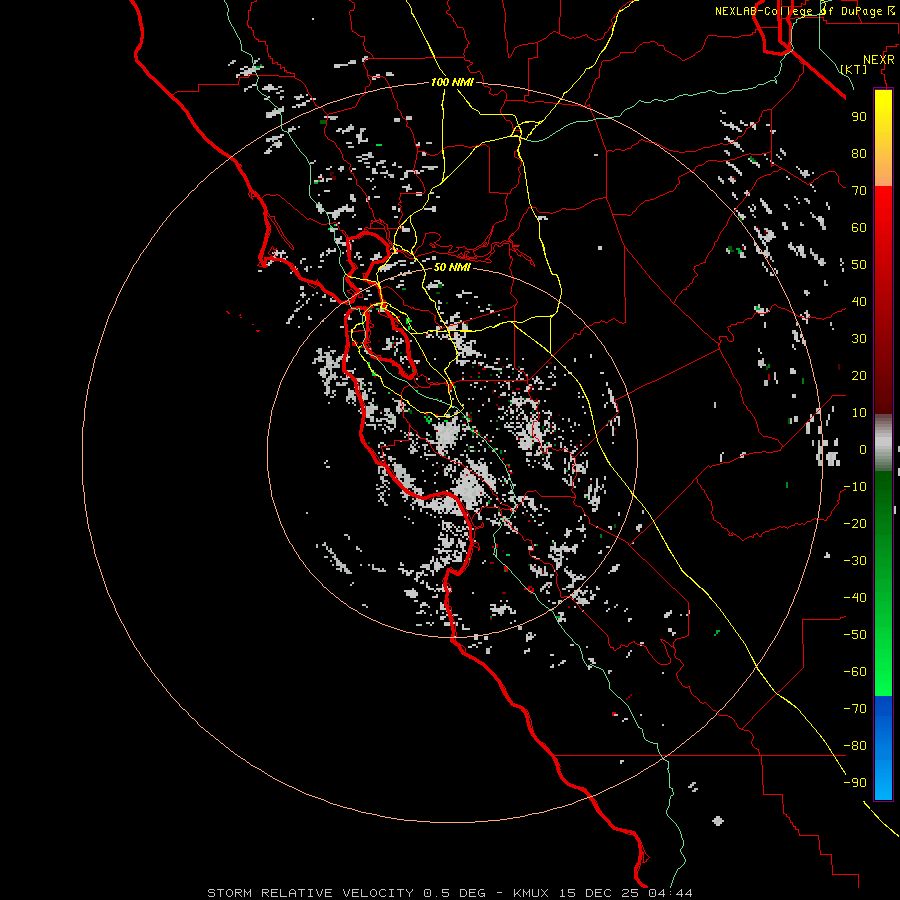Image resolution: width=900 pixels, height=900 pixels.
Task: Click the "30" value on velocity scale
Action: 859,339
